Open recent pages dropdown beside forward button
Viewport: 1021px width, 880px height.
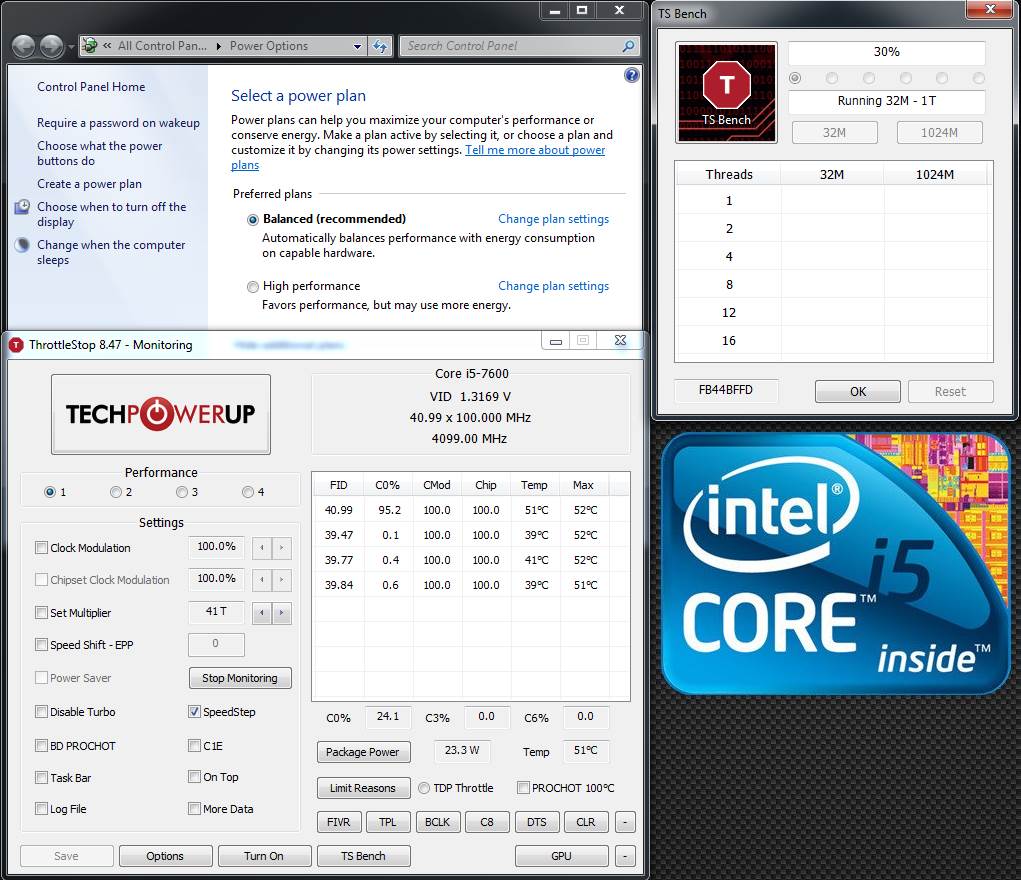71,47
